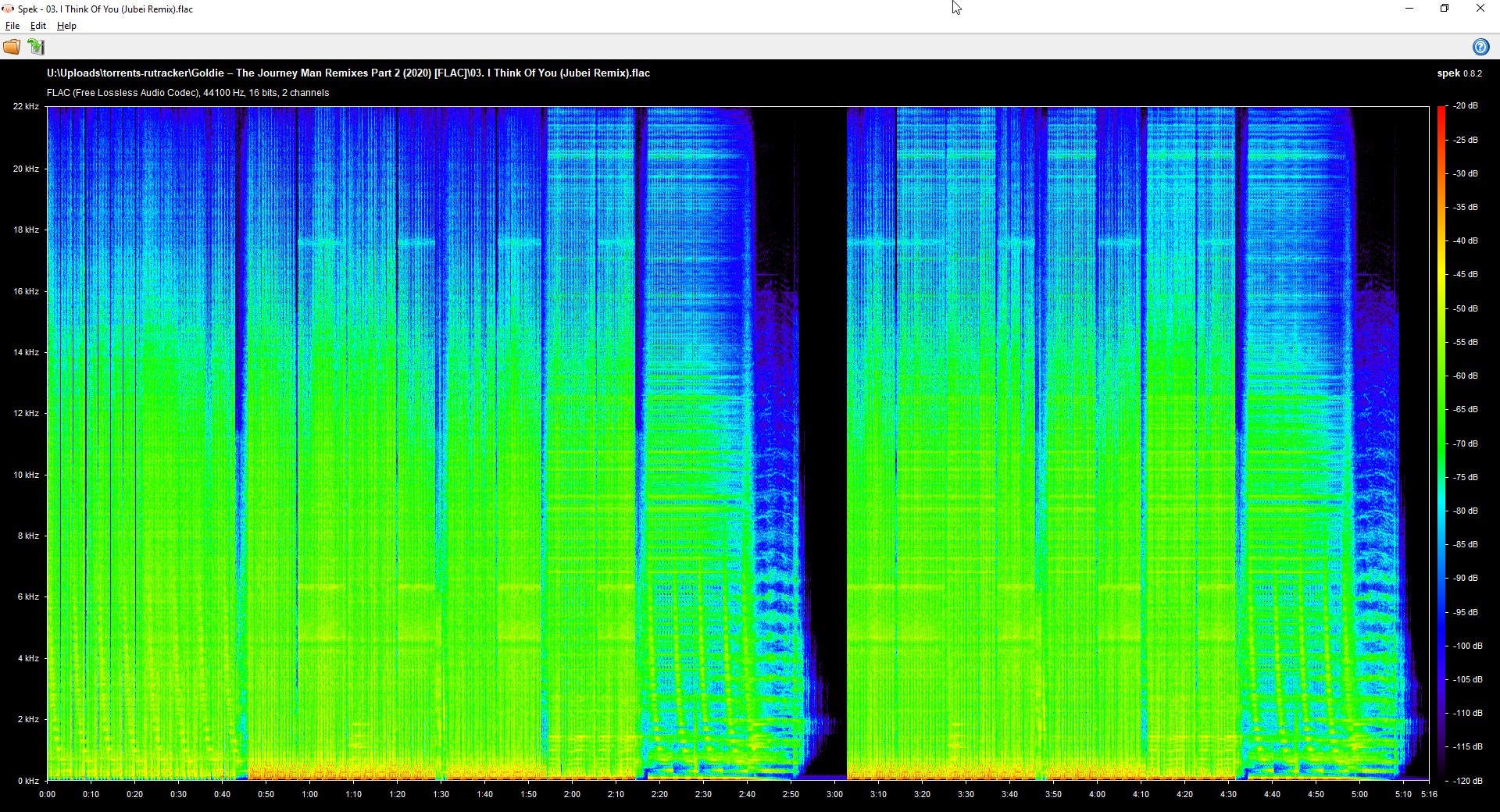Click the 5:16 end time marker
This screenshot has height=812, width=1500.
[1429, 794]
